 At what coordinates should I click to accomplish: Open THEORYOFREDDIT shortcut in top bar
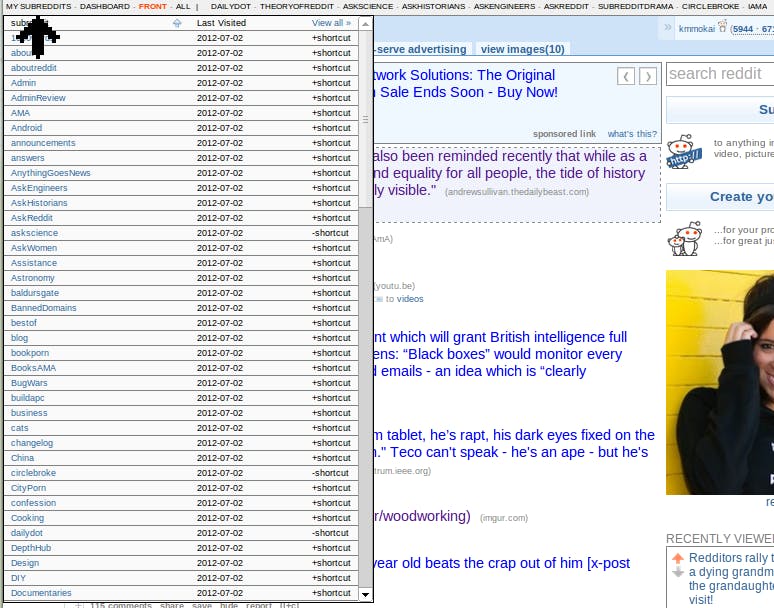point(297,6)
